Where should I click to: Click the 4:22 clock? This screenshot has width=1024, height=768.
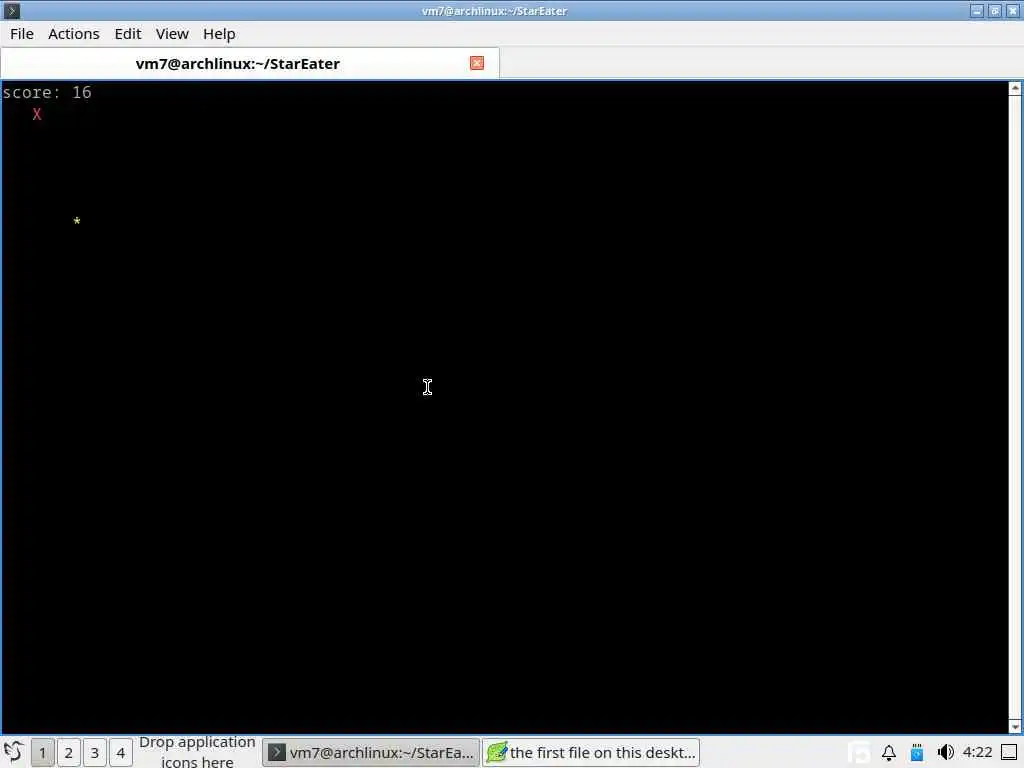tap(978, 752)
